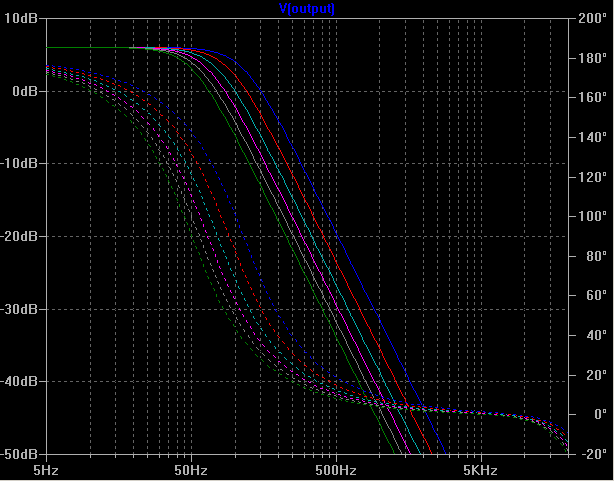Screen dimensions: 614x481
Task: Click the 10dB left axis label
Action: pyautogui.click(x=20, y=18)
